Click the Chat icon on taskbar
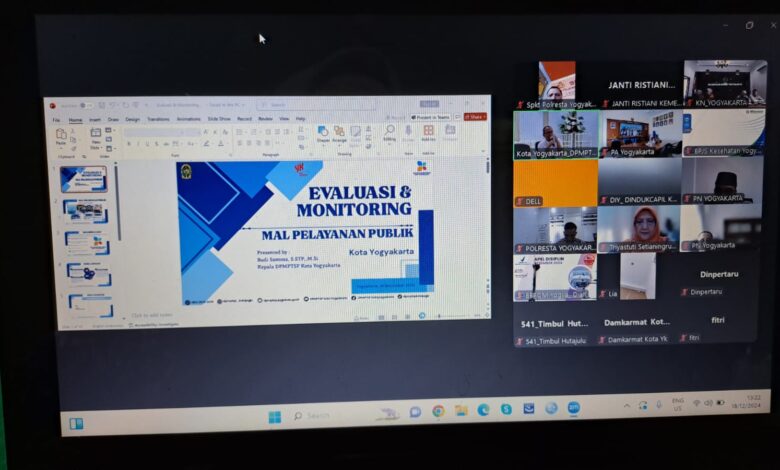 coord(415,412)
